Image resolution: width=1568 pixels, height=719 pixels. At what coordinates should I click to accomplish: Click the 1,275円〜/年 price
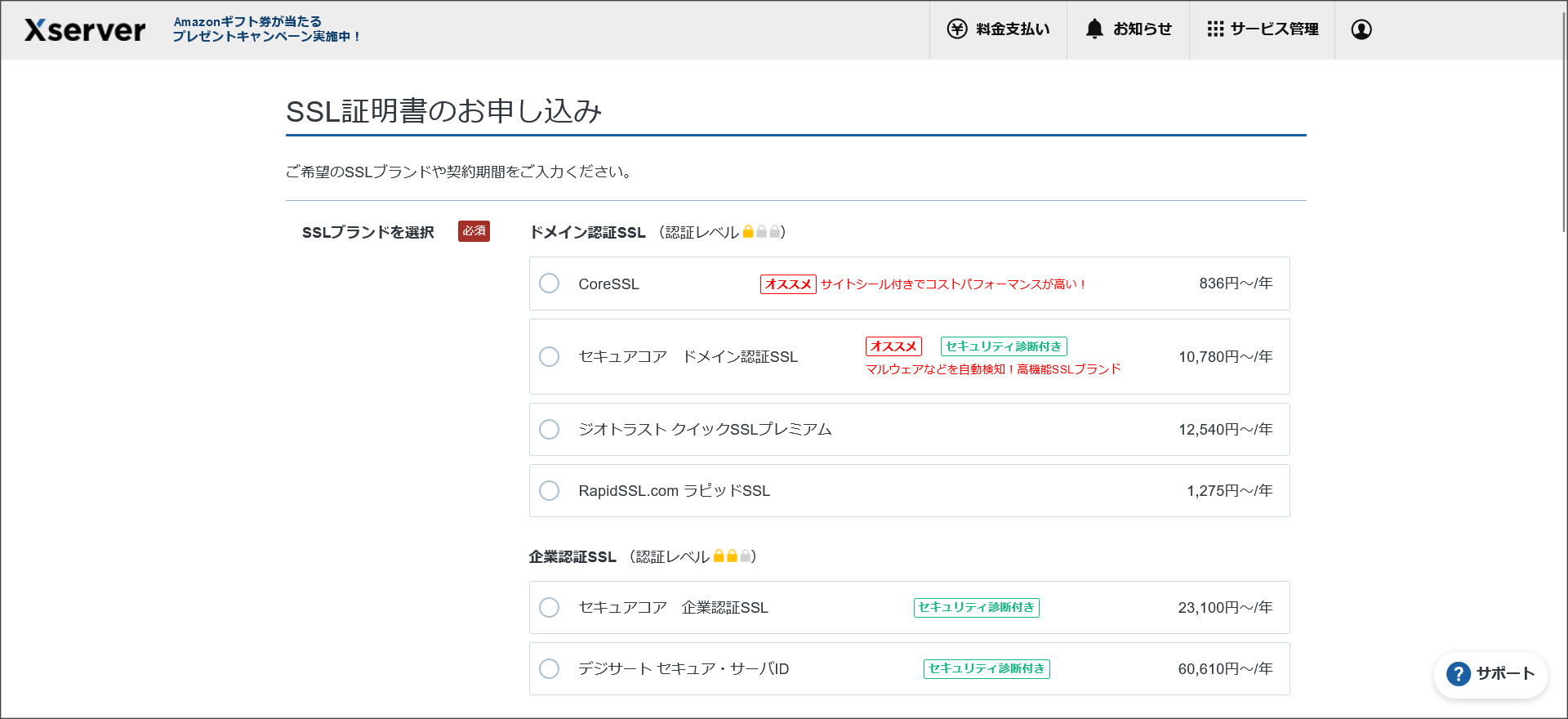coord(1230,491)
